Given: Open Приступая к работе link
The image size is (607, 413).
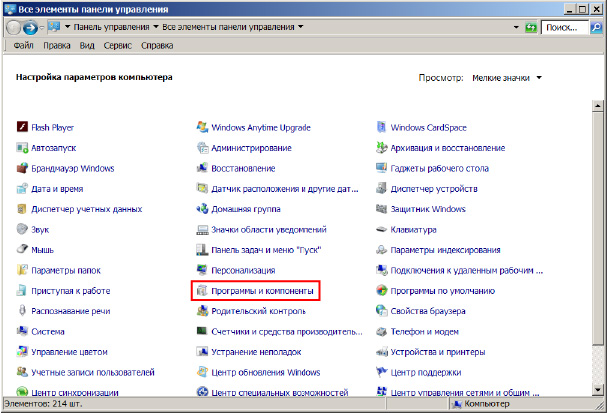Looking at the screenshot, I should pyautogui.click(x=71, y=291).
